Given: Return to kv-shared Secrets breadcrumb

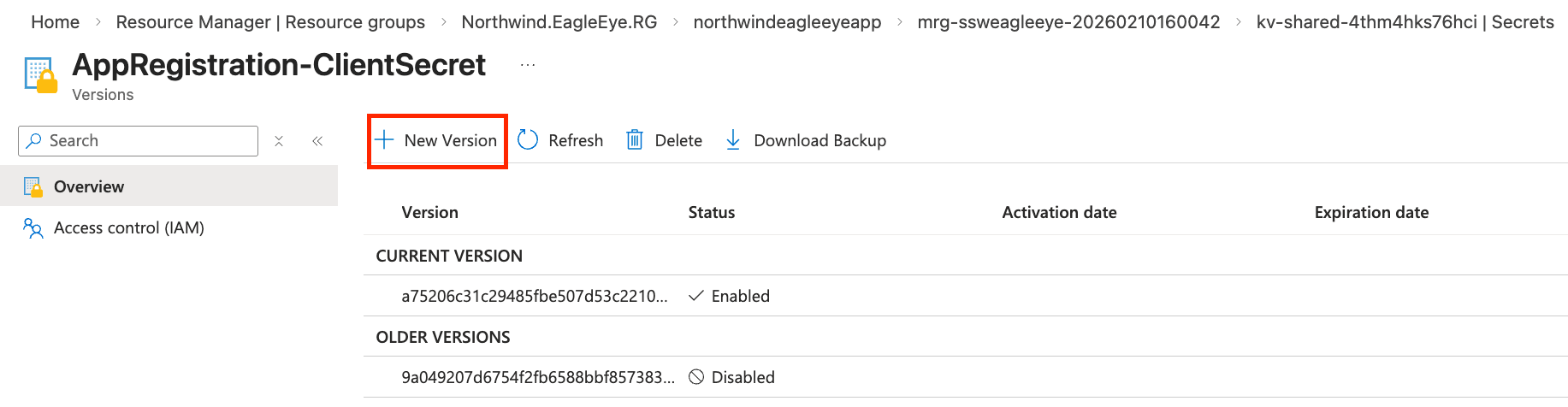Looking at the screenshot, I should click(x=1405, y=22).
